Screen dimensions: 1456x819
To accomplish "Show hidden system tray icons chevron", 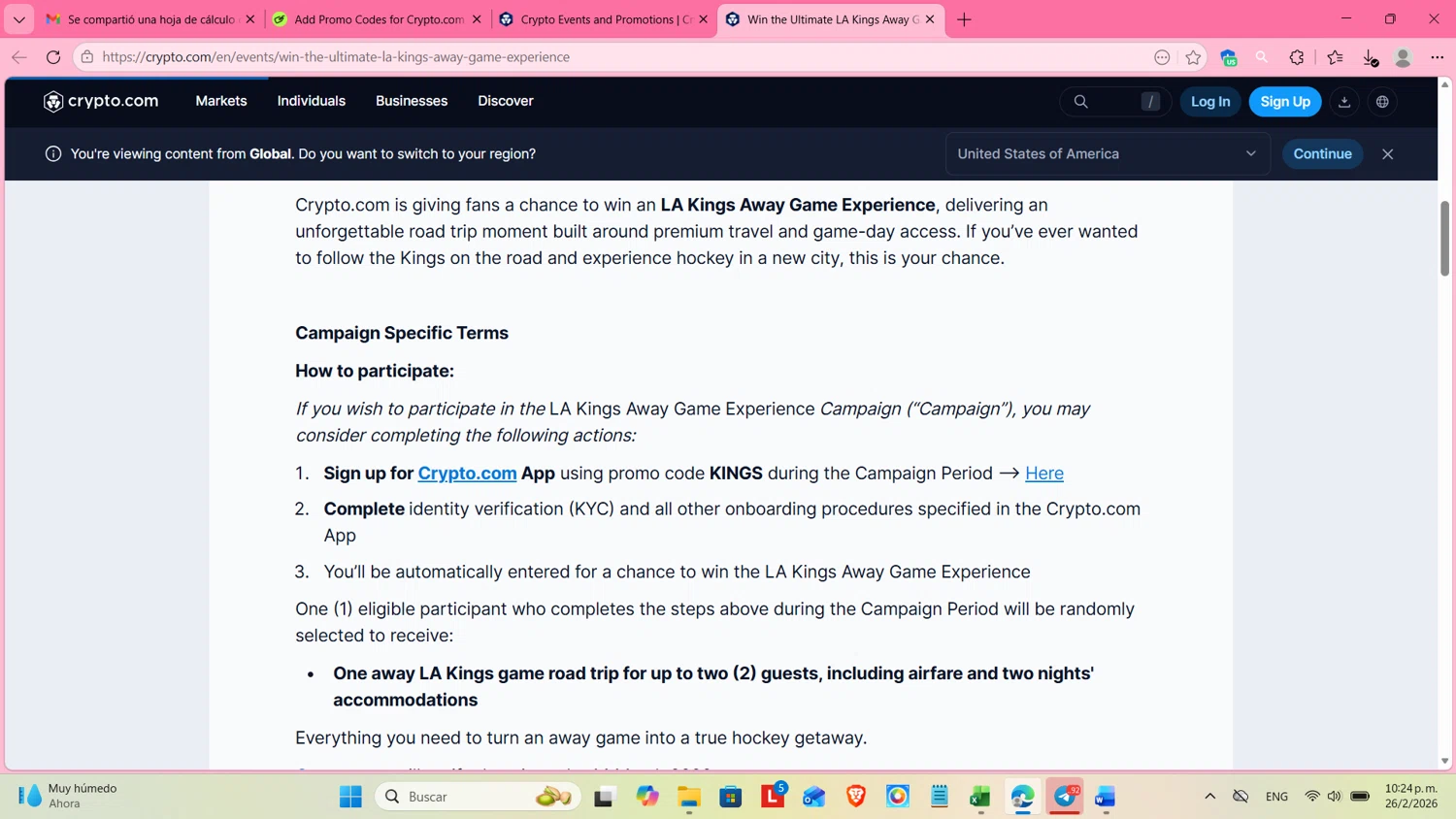I will pos(1209,797).
